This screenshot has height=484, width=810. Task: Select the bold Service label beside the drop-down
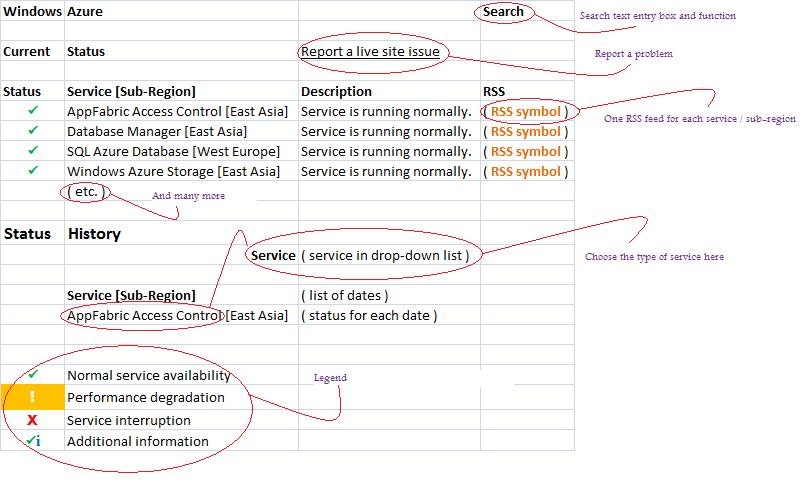click(273, 256)
